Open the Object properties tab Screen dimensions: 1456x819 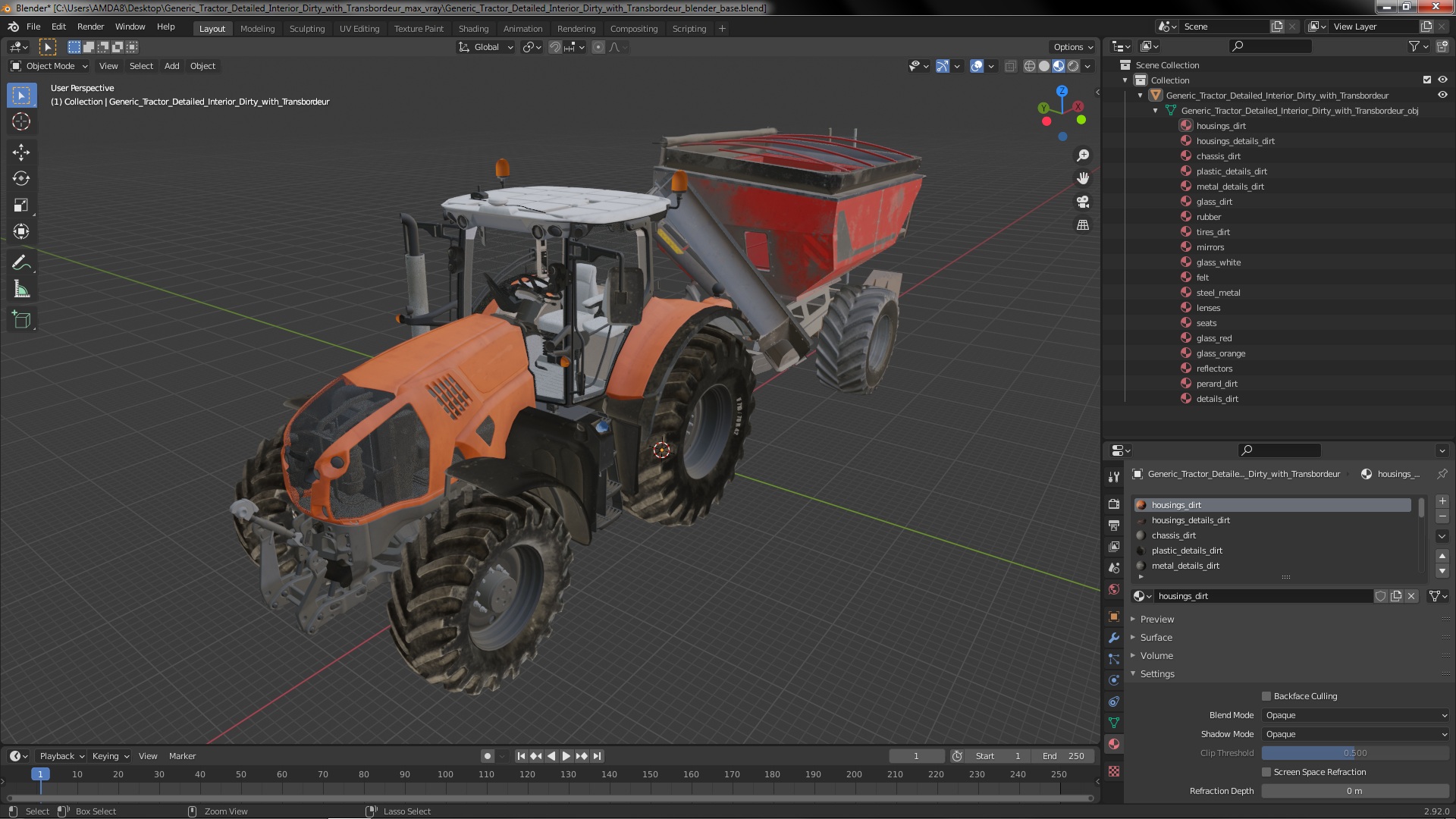(x=1114, y=617)
